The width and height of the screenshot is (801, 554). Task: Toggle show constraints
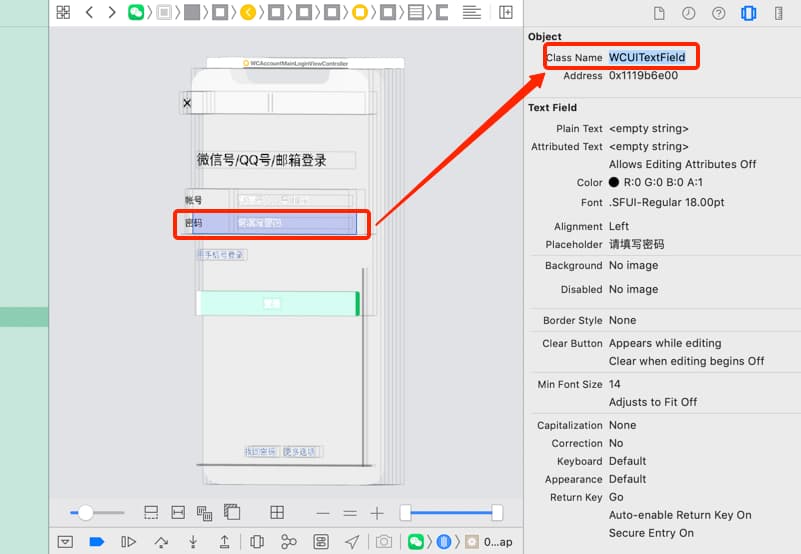click(x=178, y=513)
